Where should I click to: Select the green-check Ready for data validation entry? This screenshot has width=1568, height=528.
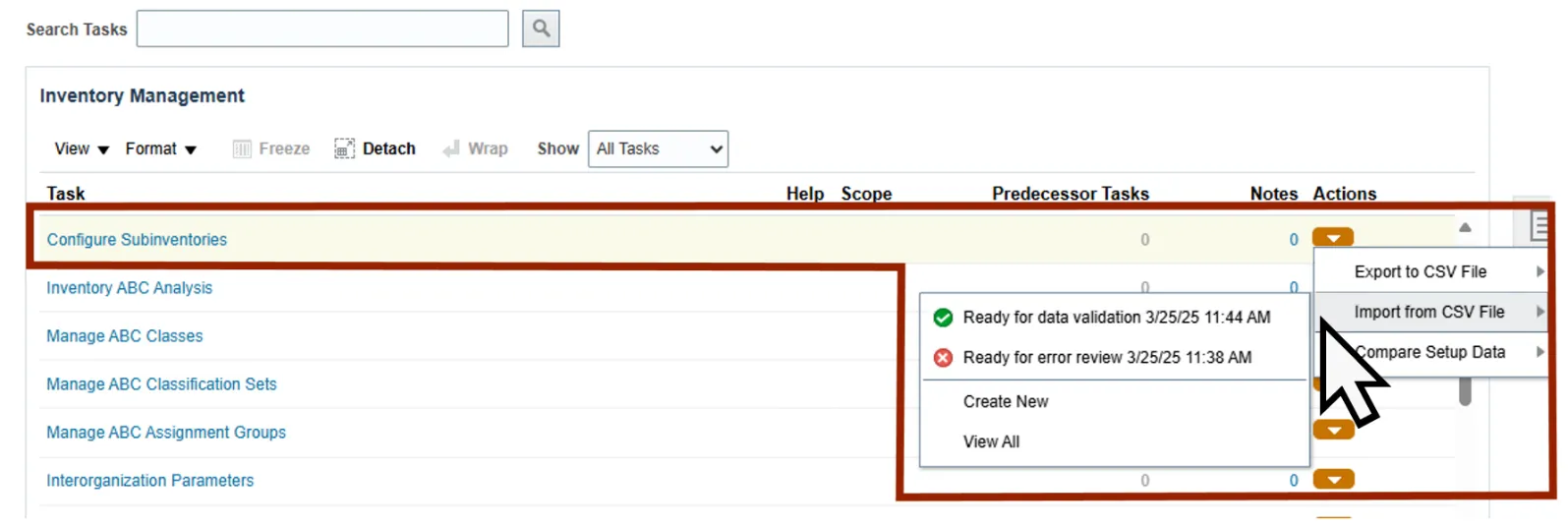1116,318
